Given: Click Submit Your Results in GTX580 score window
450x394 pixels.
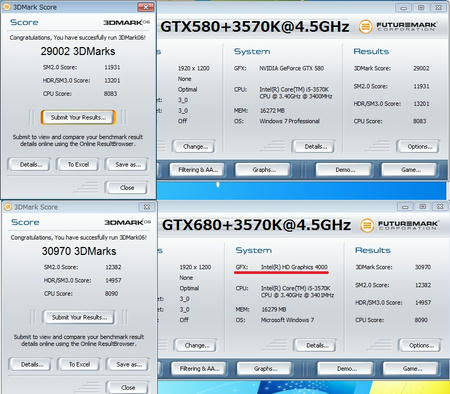Looking at the screenshot, I should pos(78,117).
